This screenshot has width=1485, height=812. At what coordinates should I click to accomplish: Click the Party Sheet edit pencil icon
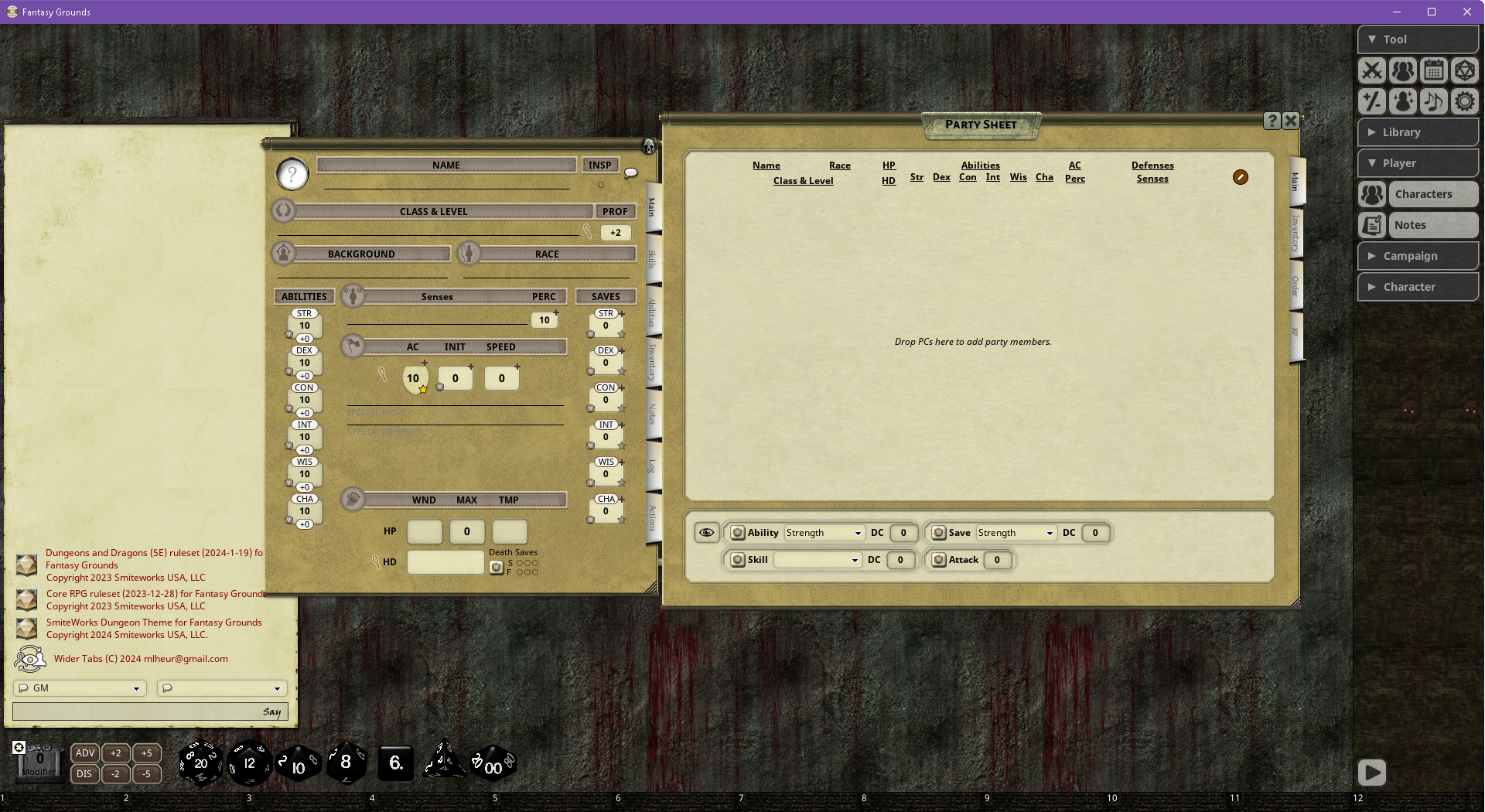pos(1241,177)
